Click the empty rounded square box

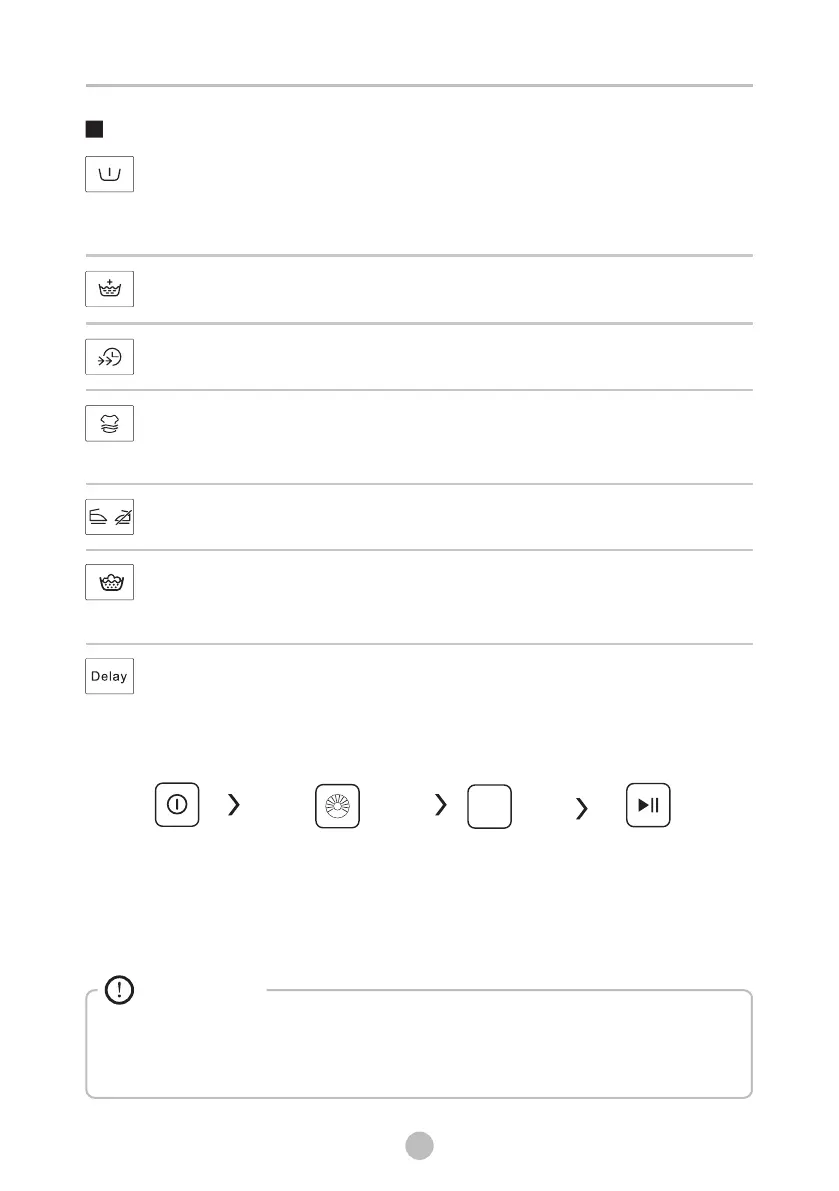coord(489,806)
